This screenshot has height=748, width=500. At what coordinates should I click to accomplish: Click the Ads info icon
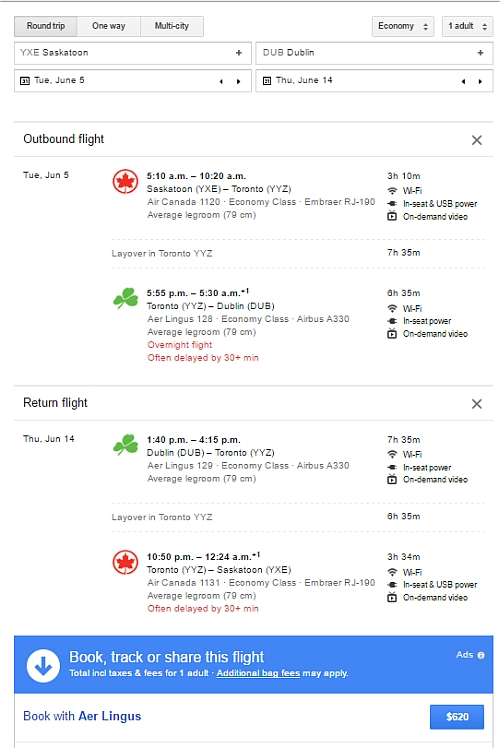point(481,655)
